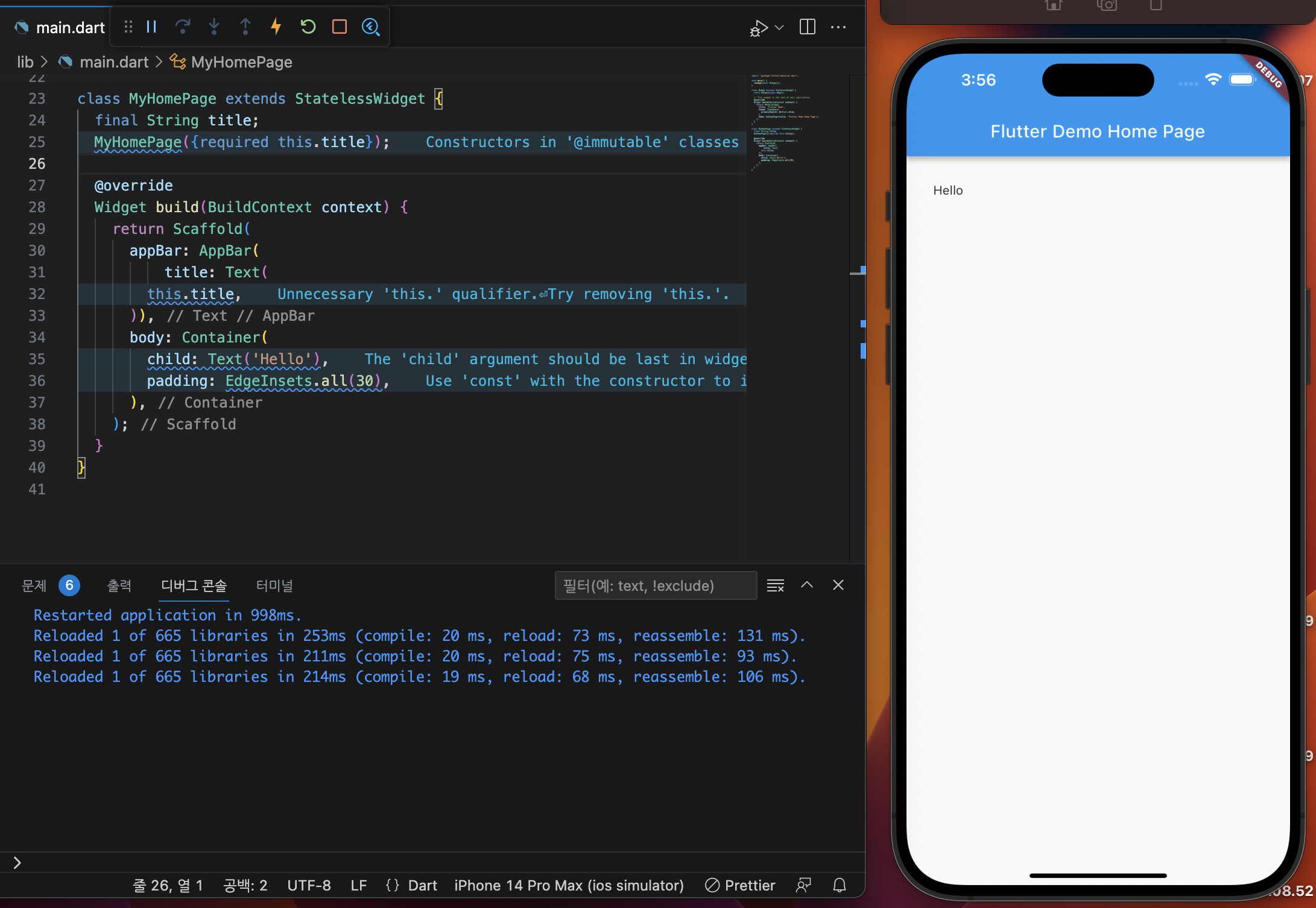
Task: Open the notifications bell in status bar
Action: [x=840, y=885]
